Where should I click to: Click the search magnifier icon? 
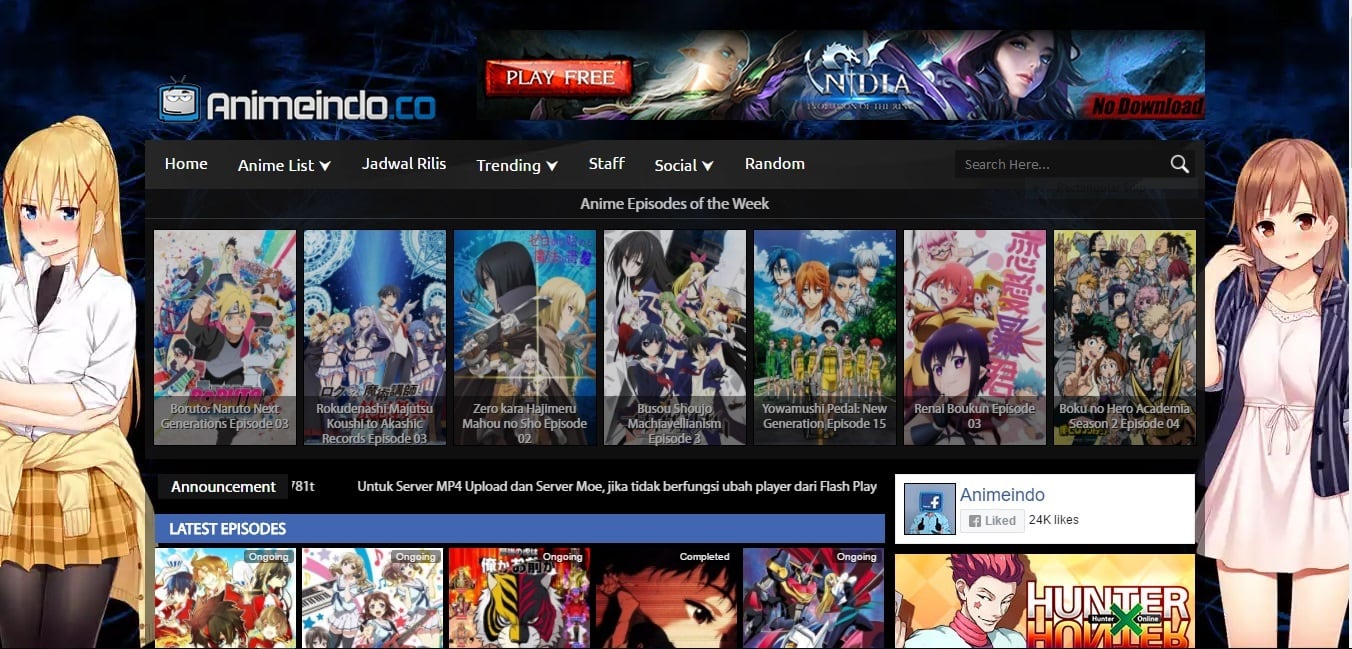(1180, 164)
